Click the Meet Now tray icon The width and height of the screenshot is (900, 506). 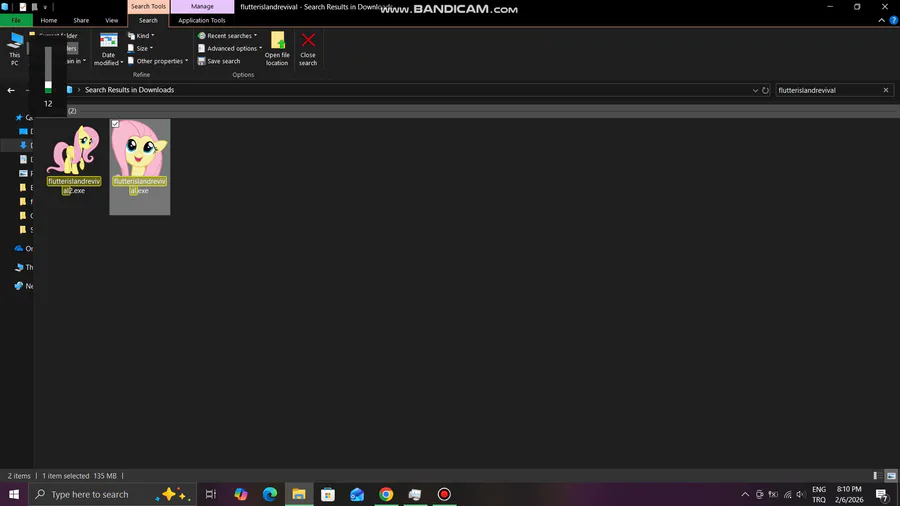click(759, 495)
